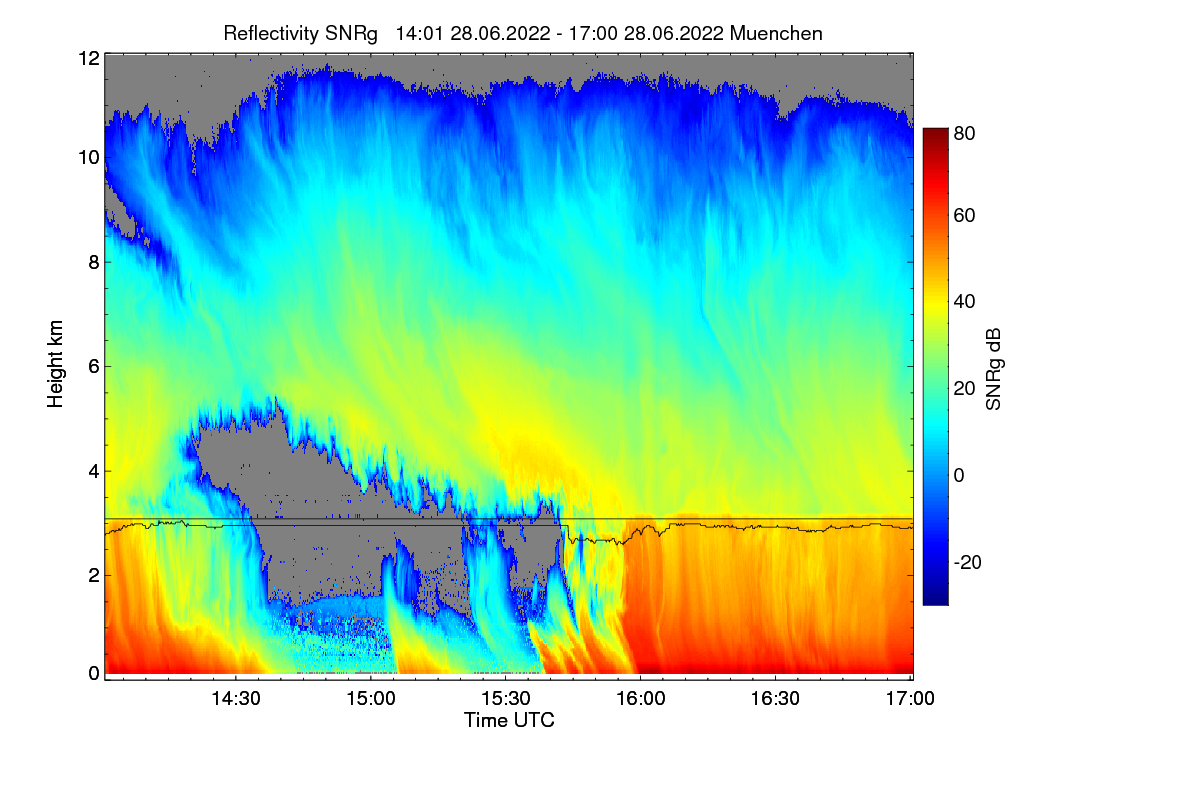Click the plot title 'Reflectivity SNRg'

(301, 33)
